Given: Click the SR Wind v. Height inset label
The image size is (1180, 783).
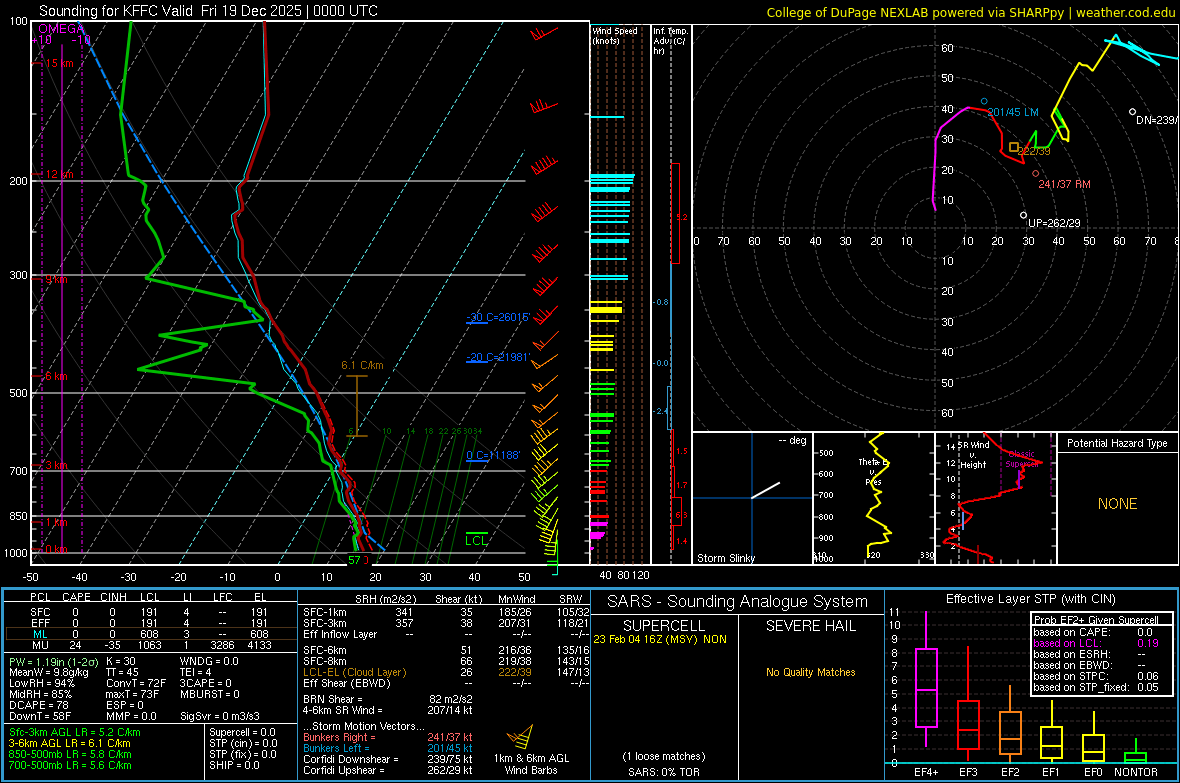Looking at the screenshot, I should click(x=974, y=455).
